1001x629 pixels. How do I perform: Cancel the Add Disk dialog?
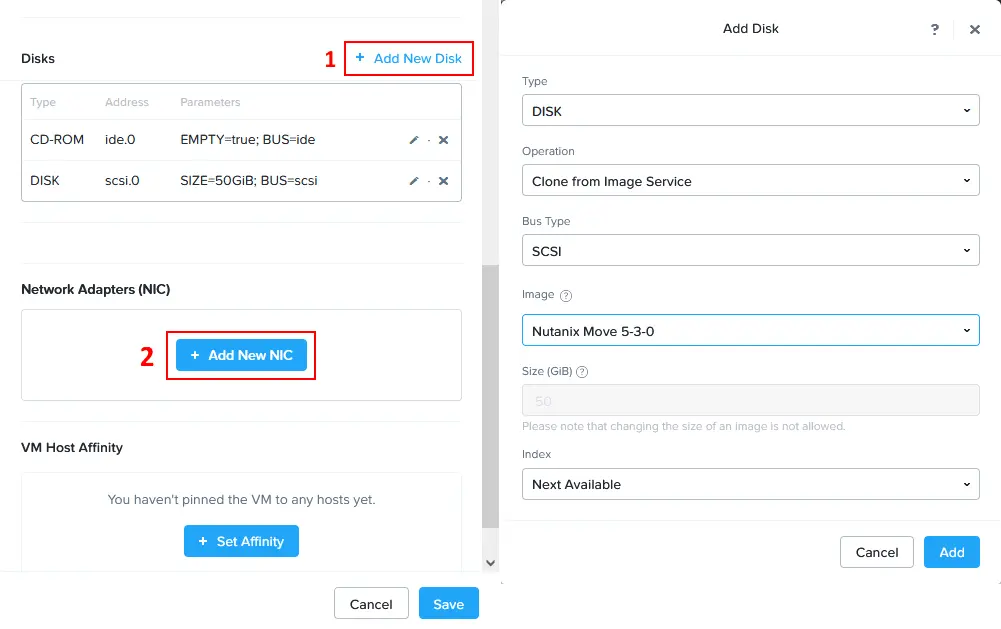(x=877, y=552)
